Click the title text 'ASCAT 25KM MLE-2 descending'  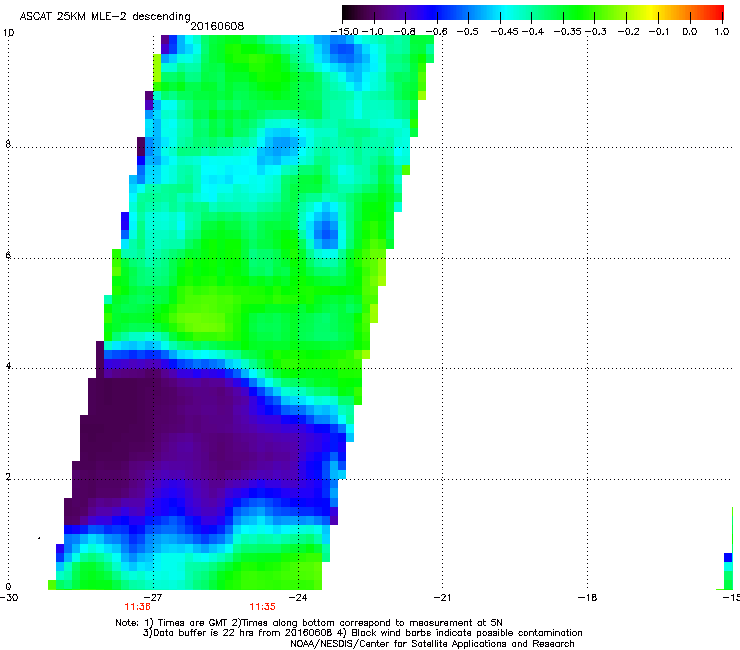tap(105, 17)
